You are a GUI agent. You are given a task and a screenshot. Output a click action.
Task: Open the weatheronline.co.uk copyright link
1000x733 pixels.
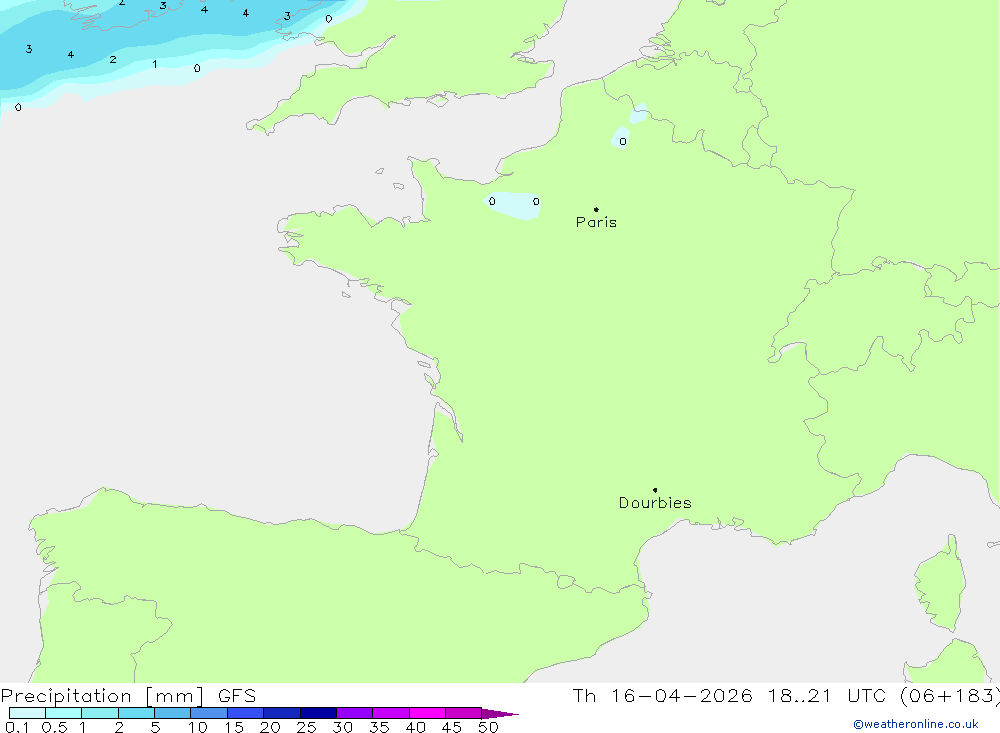pos(916,724)
